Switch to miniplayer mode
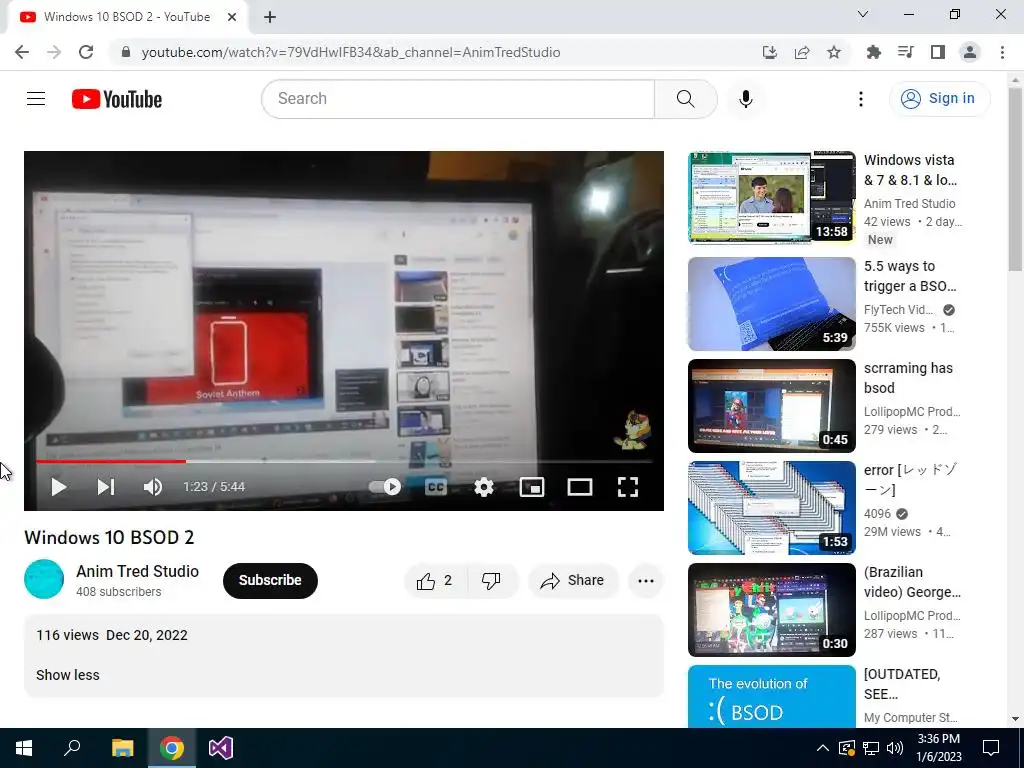1024x768 pixels. [532, 487]
